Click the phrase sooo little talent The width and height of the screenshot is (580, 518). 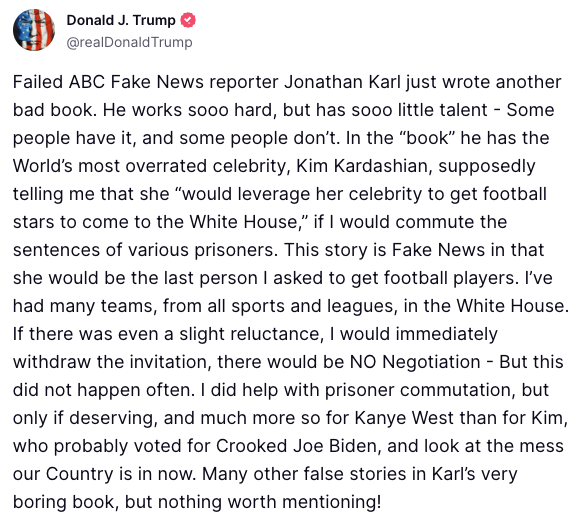[x=419, y=110]
